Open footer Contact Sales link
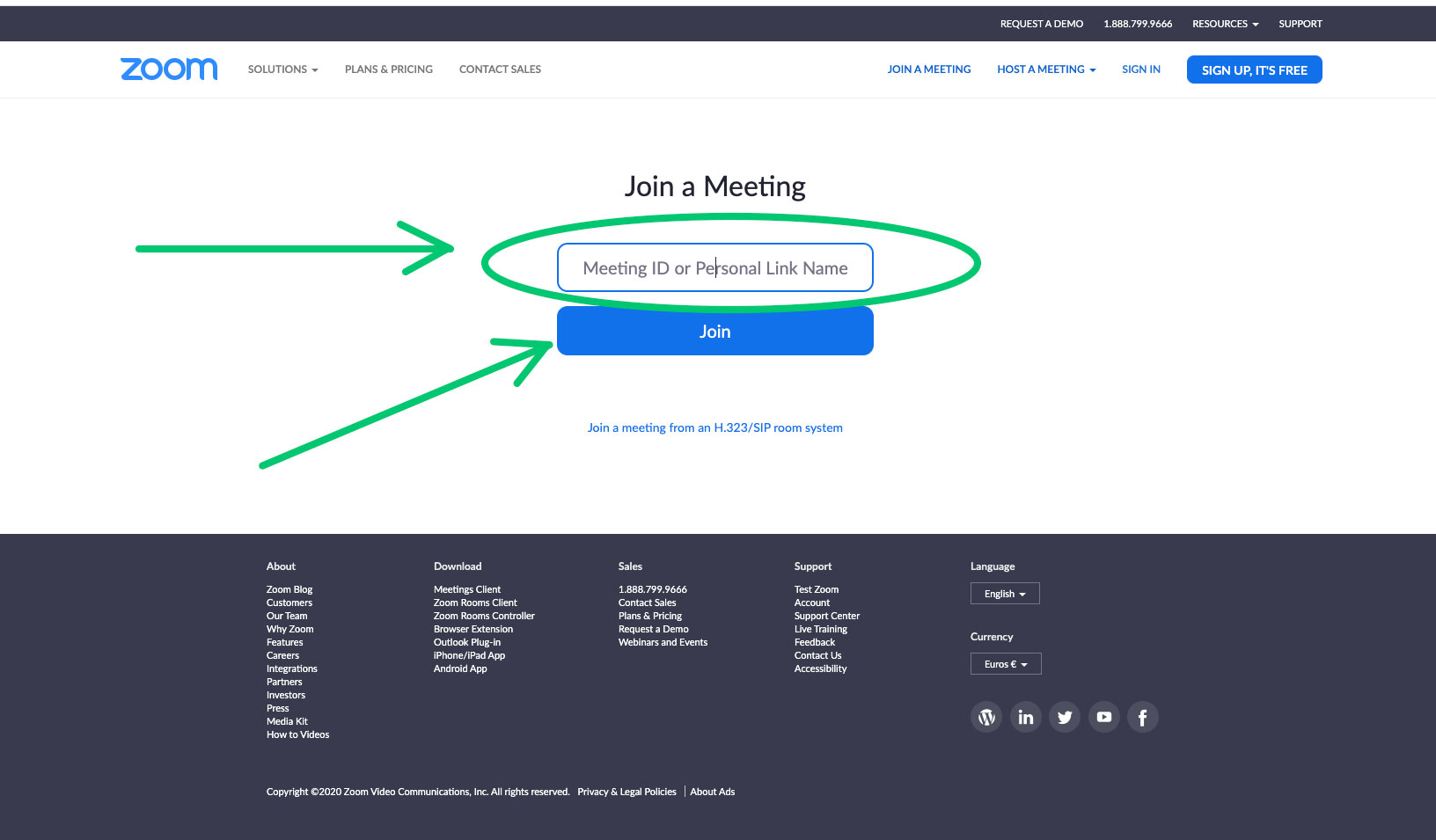The width and height of the screenshot is (1436, 840). pyautogui.click(x=648, y=603)
